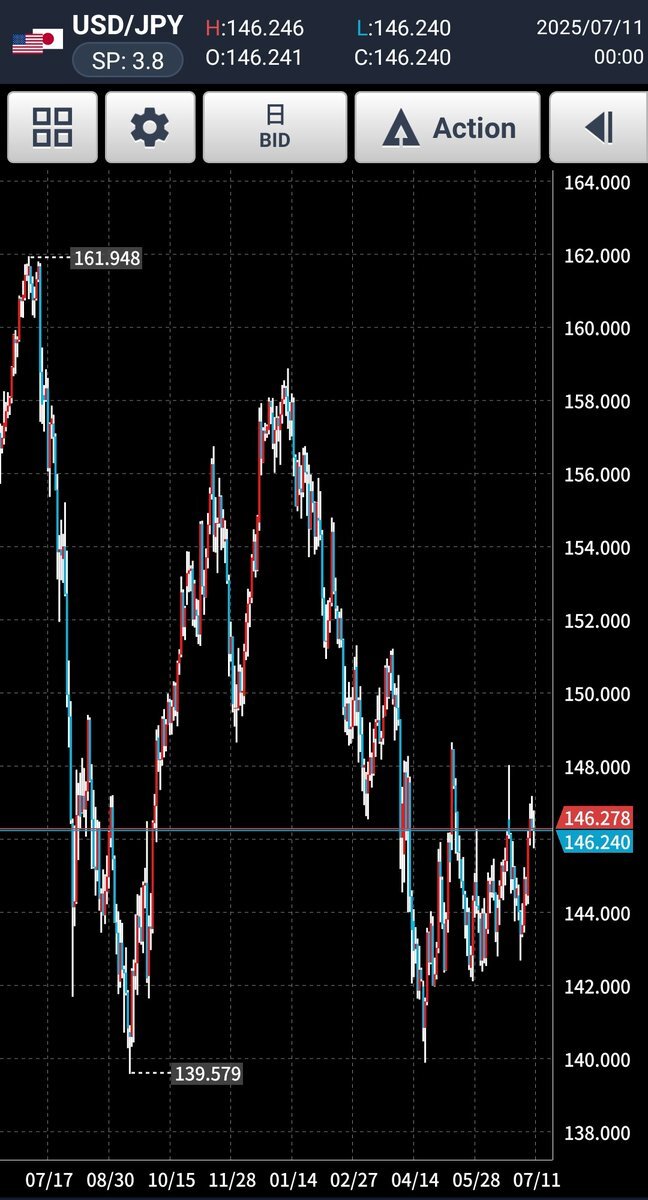Change the daily BID timeframe selector

275,127
